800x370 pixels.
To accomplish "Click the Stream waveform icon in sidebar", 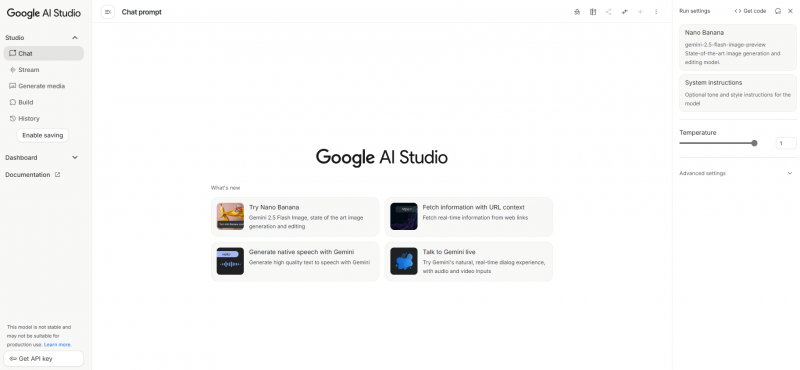I will pos(13,69).
